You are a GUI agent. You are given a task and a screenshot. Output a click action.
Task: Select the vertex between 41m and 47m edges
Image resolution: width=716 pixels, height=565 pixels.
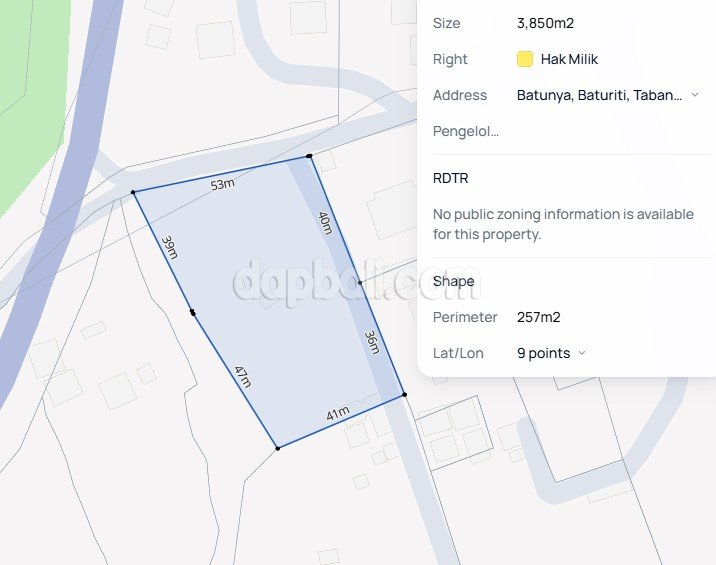coord(277,448)
